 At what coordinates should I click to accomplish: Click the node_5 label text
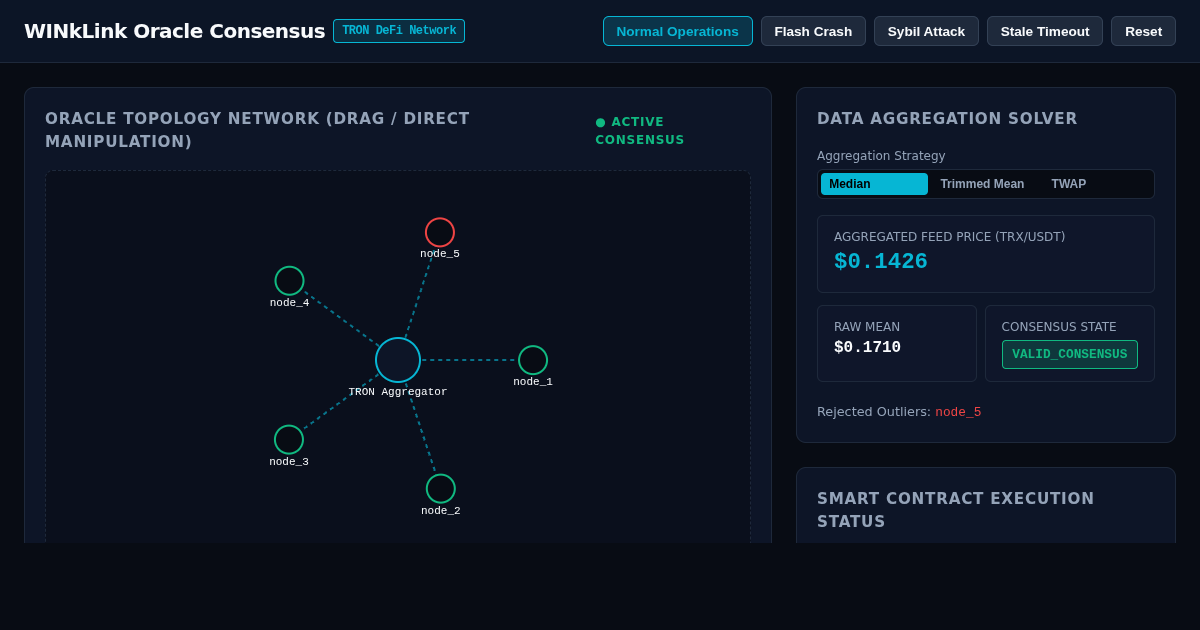440,254
